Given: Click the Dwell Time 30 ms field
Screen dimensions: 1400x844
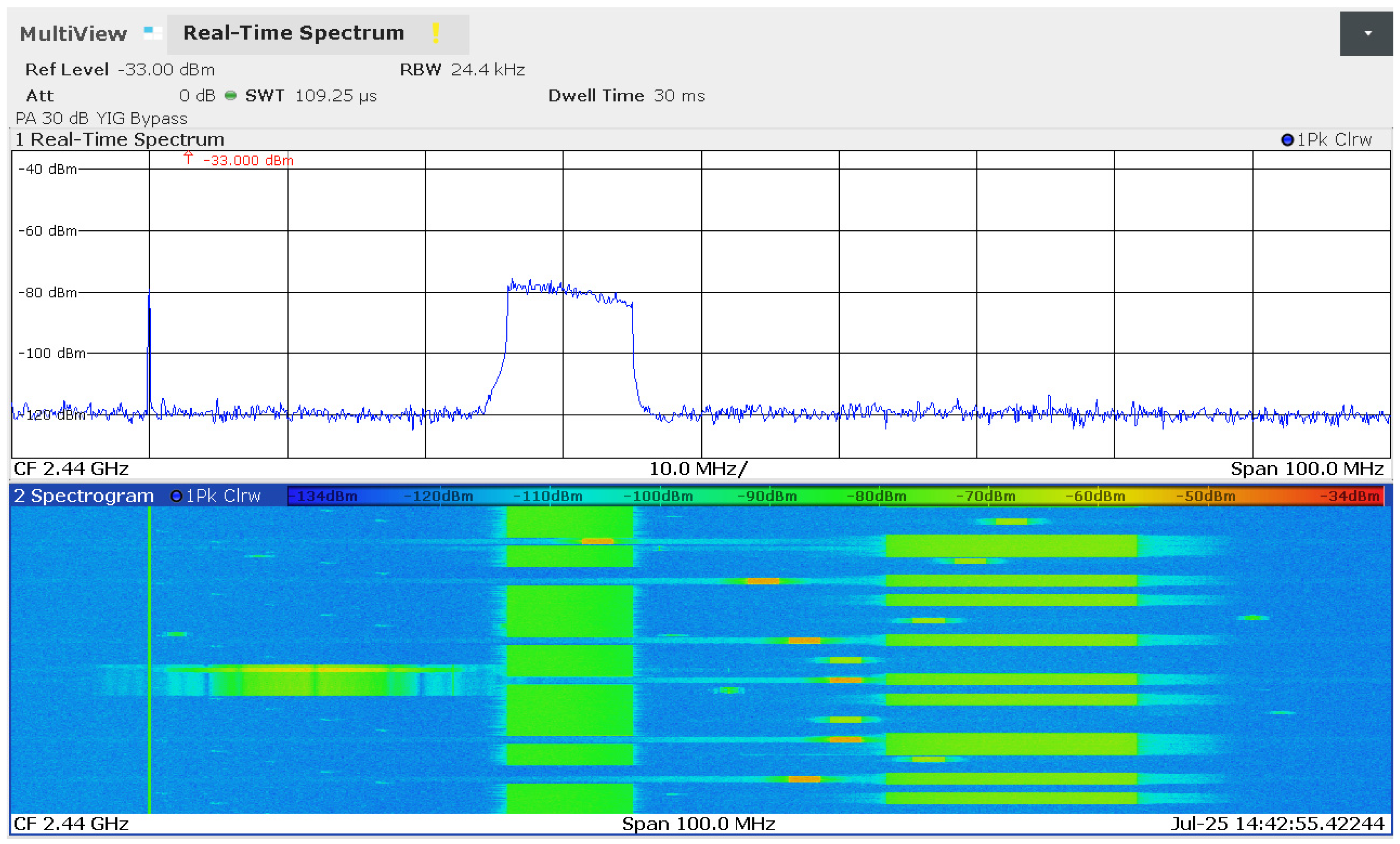Looking at the screenshot, I should point(626,96).
